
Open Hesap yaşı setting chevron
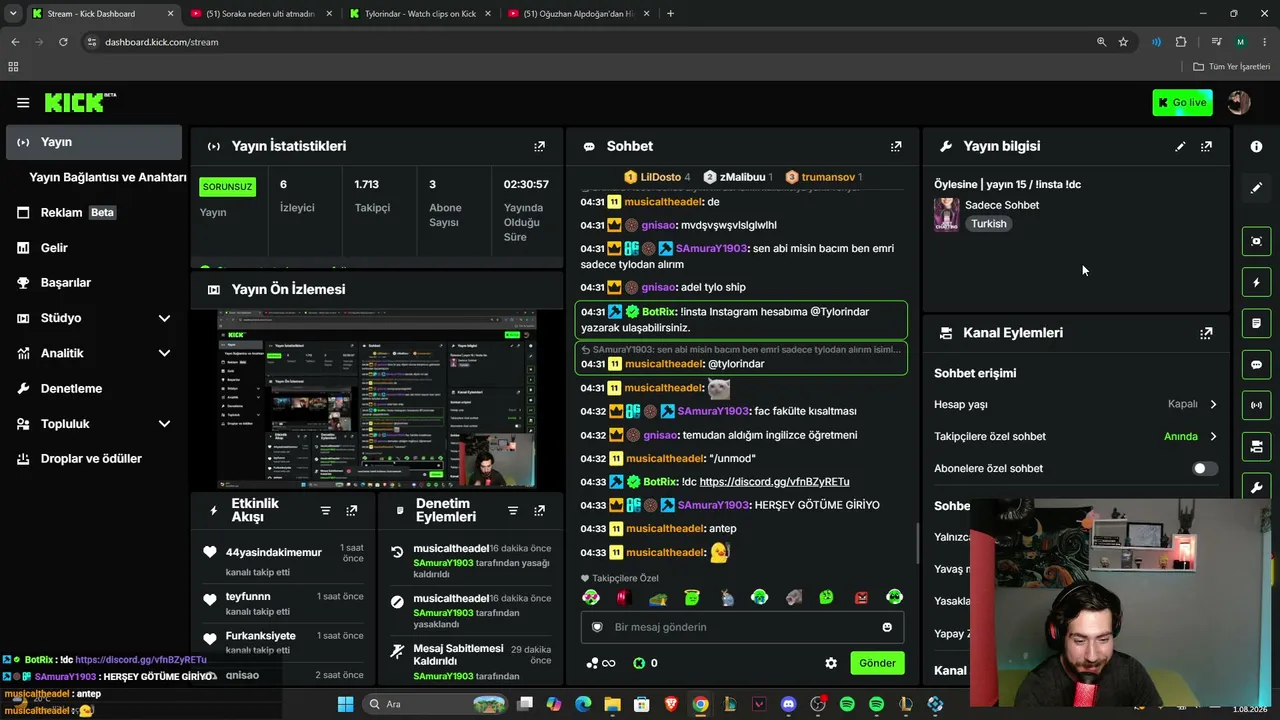point(1213,405)
